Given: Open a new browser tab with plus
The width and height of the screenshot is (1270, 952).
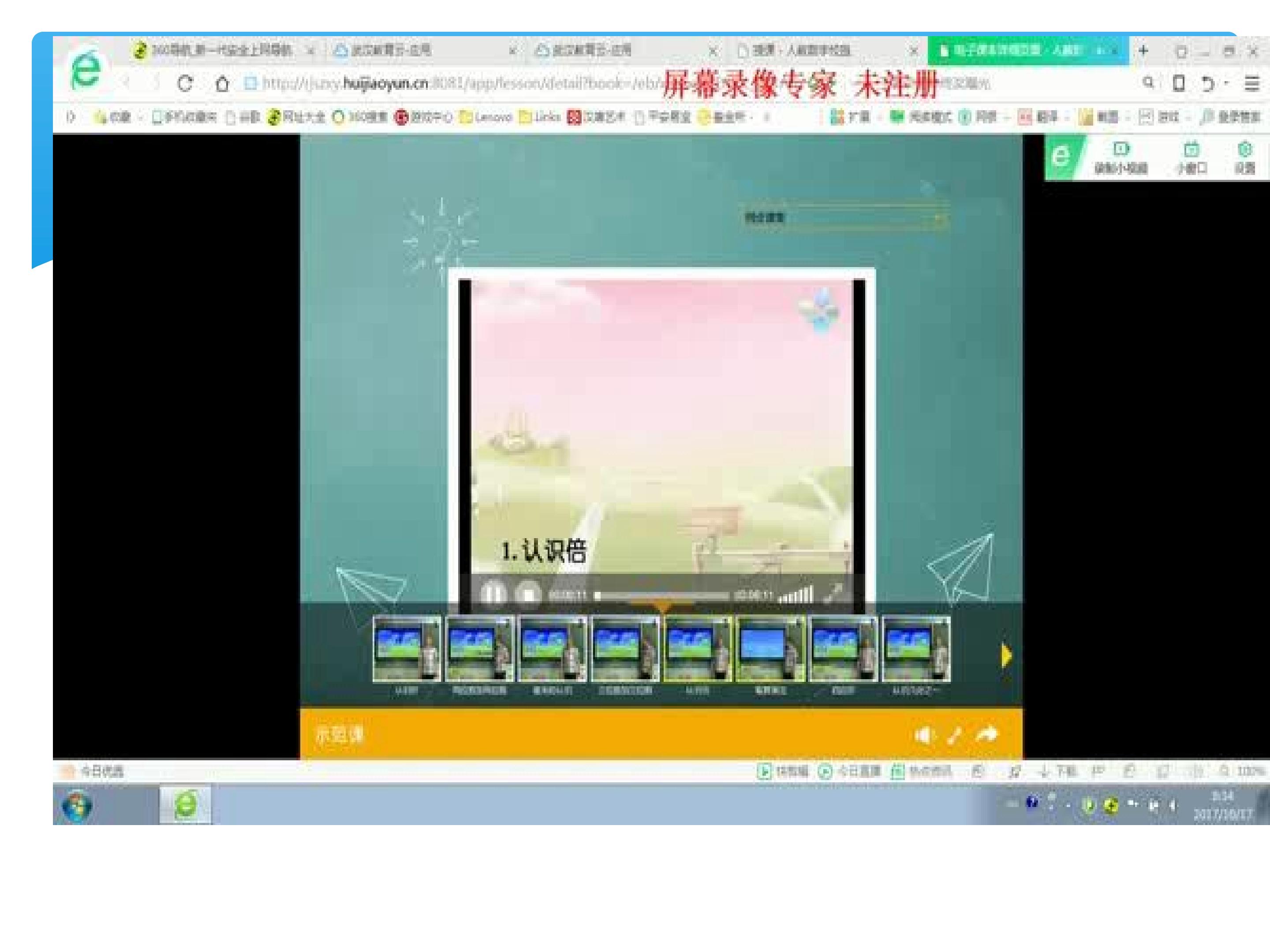Looking at the screenshot, I should pyautogui.click(x=1143, y=51).
